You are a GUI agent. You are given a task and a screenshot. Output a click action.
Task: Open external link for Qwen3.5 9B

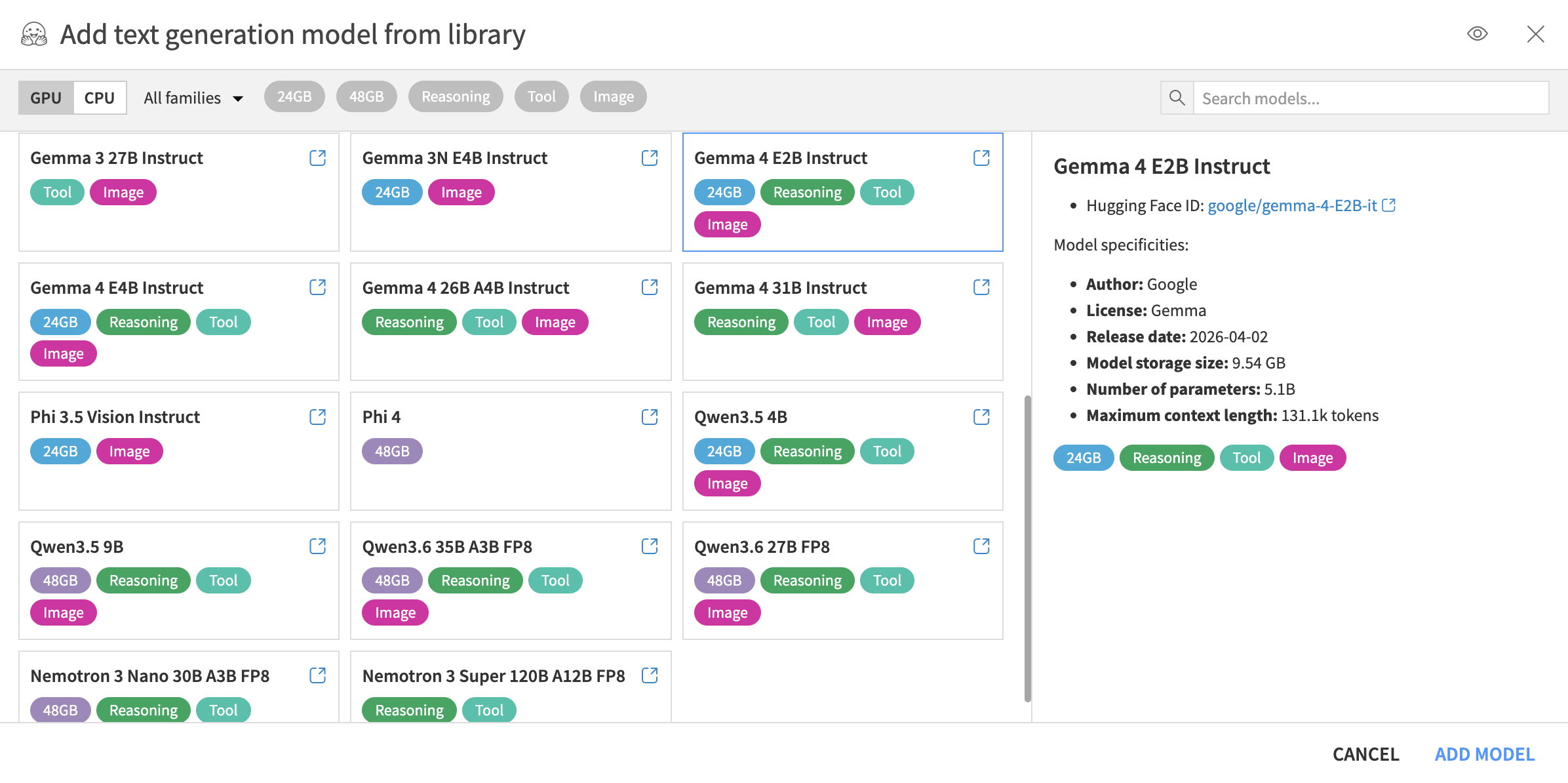pyautogui.click(x=318, y=546)
